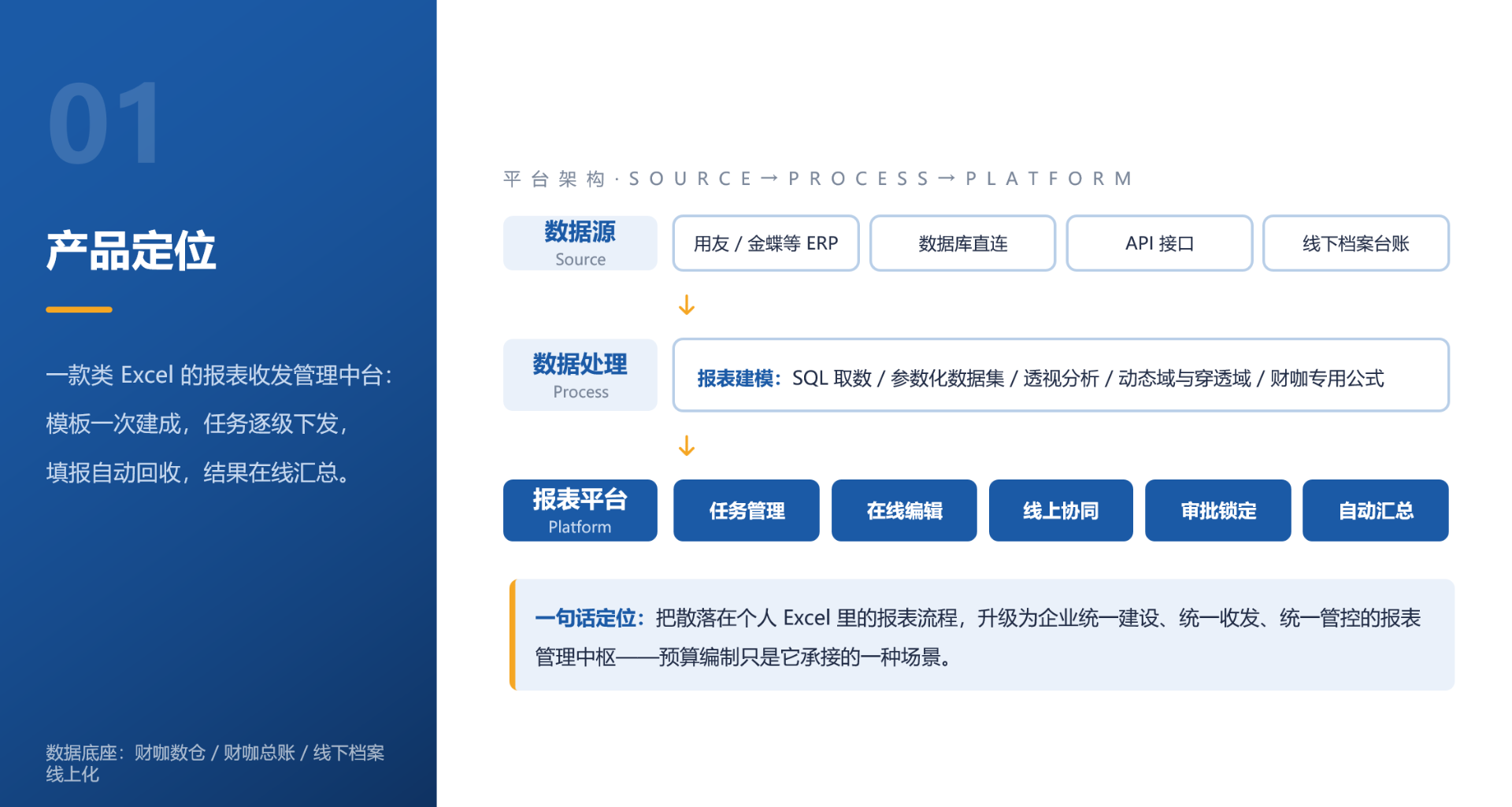Screen dimensions: 1512x807
Task: Select the 数据源 Source label box
Action: (580, 243)
